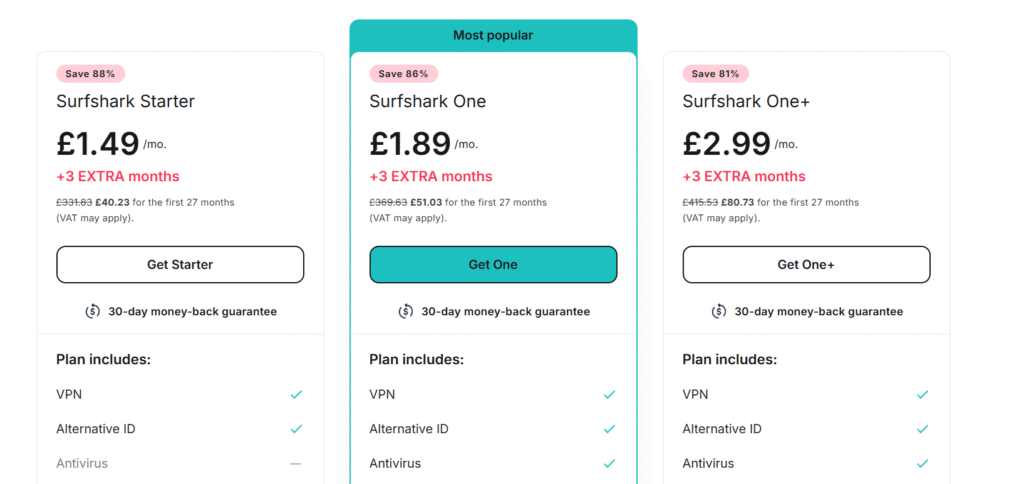
Task: Click Alternative ID checkmark in Starter plan
Action: click(296, 429)
